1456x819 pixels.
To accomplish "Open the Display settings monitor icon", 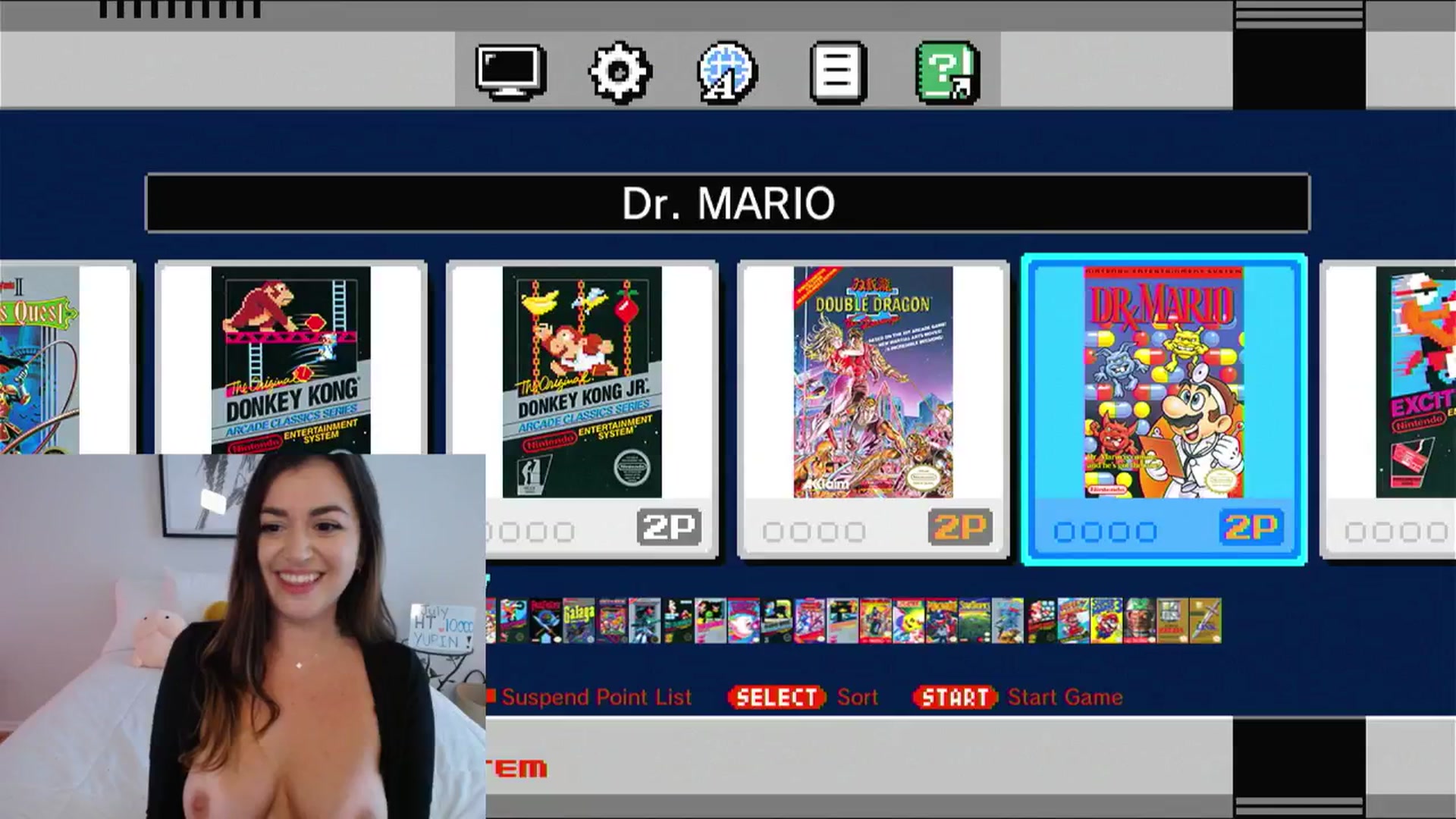I will pyautogui.click(x=510, y=72).
